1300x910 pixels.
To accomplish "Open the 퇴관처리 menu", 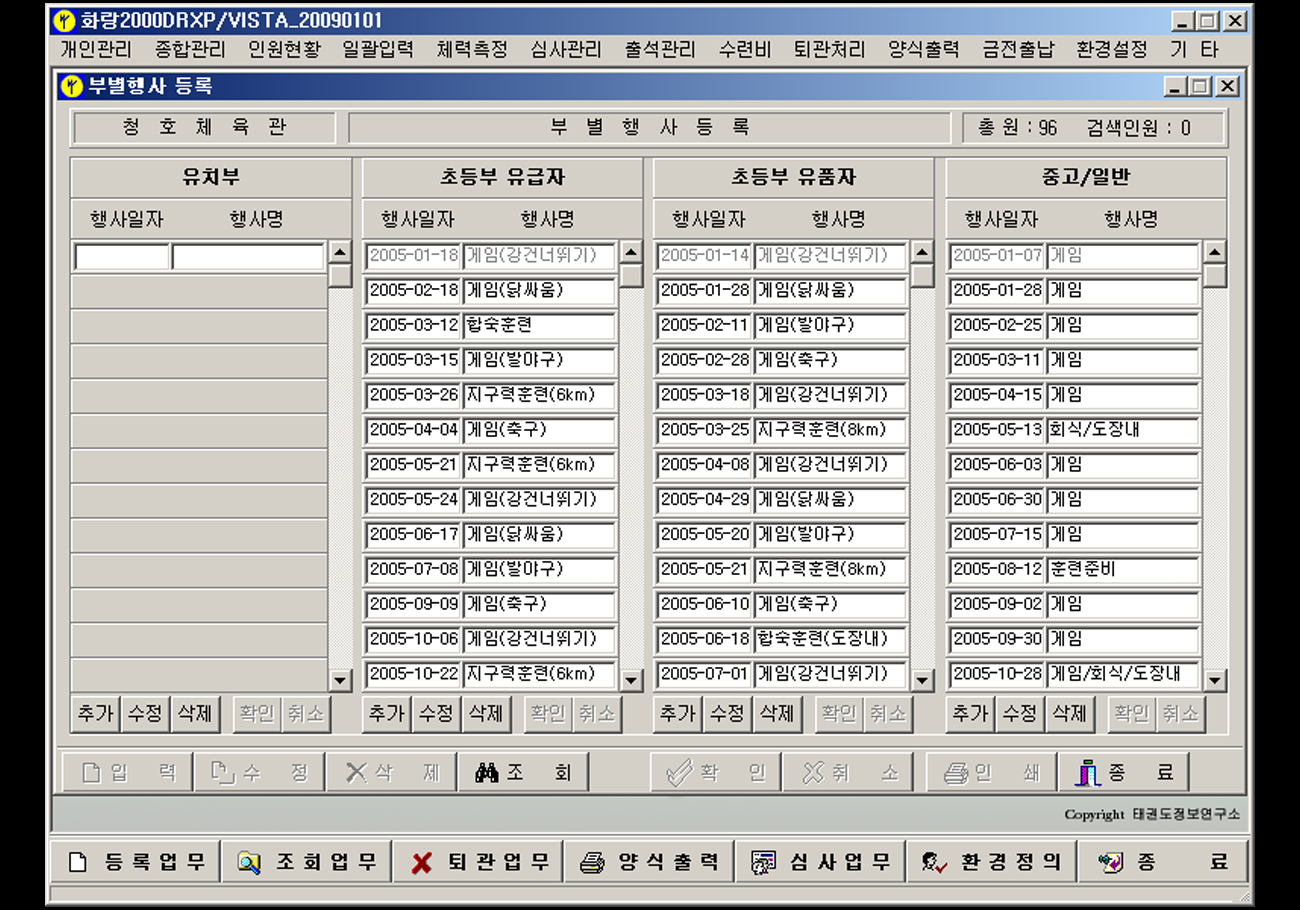I will click(x=829, y=49).
